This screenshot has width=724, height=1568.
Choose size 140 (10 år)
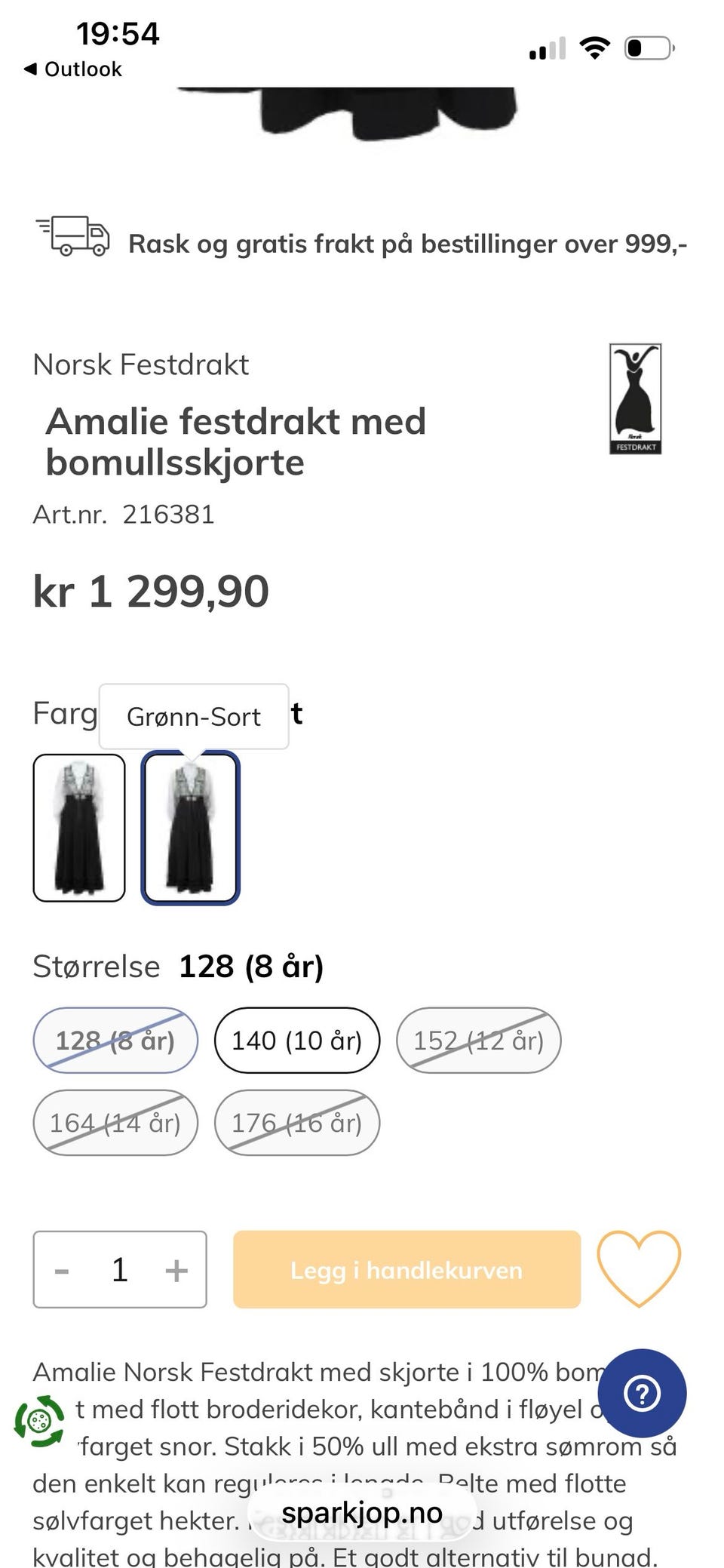tap(297, 1041)
